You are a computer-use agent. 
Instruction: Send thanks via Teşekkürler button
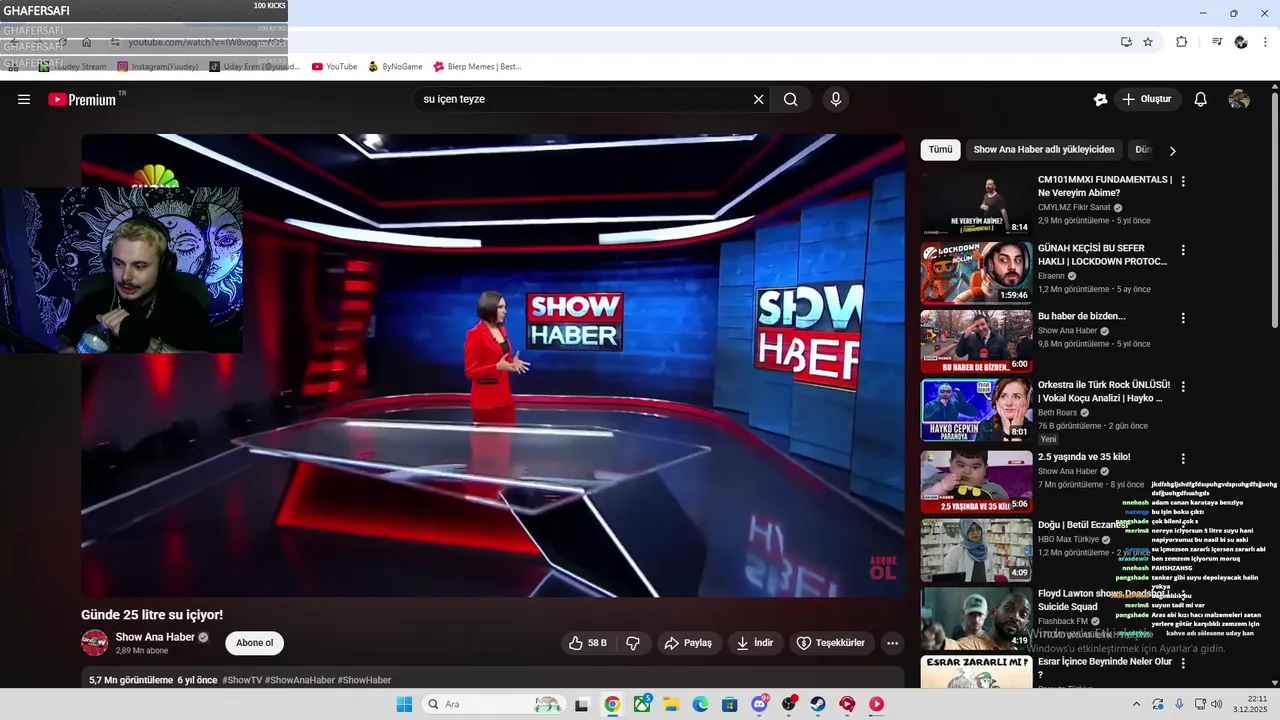[830, 643]
